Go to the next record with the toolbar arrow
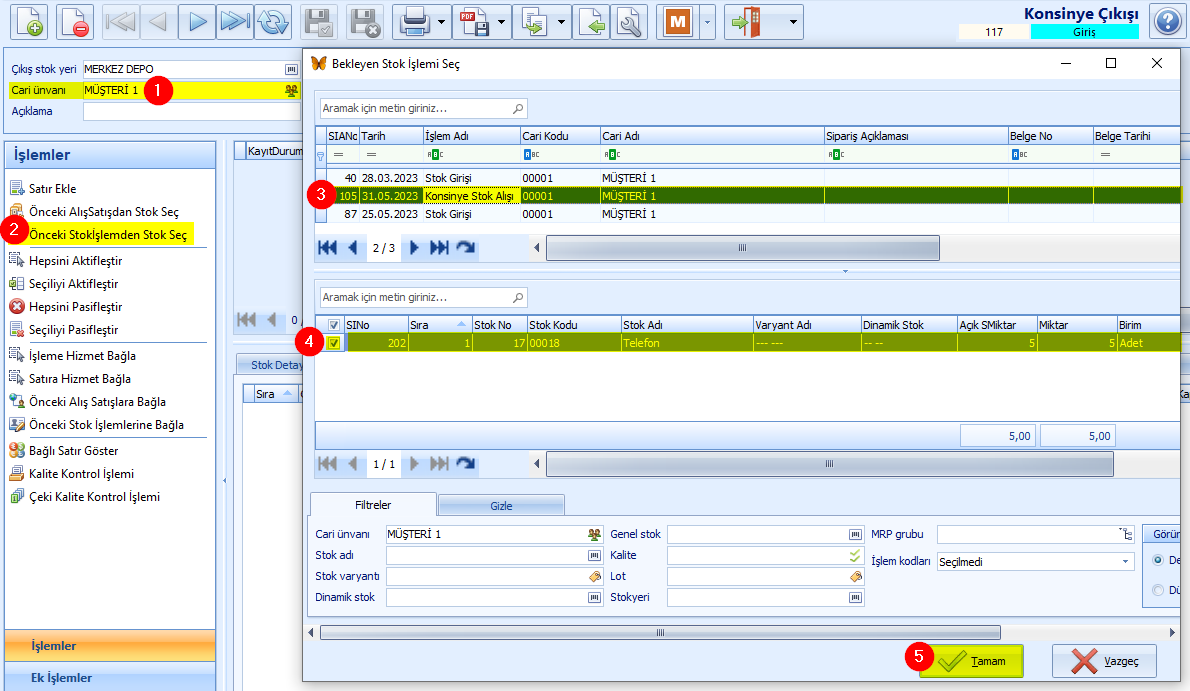The image size is (1190, 691). [x=197, y=21]
